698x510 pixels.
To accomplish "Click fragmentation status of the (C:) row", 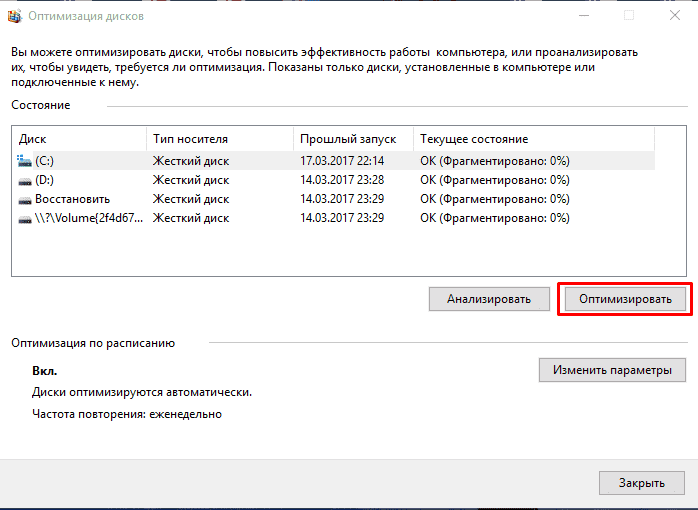I will click(x=495, y=161).
